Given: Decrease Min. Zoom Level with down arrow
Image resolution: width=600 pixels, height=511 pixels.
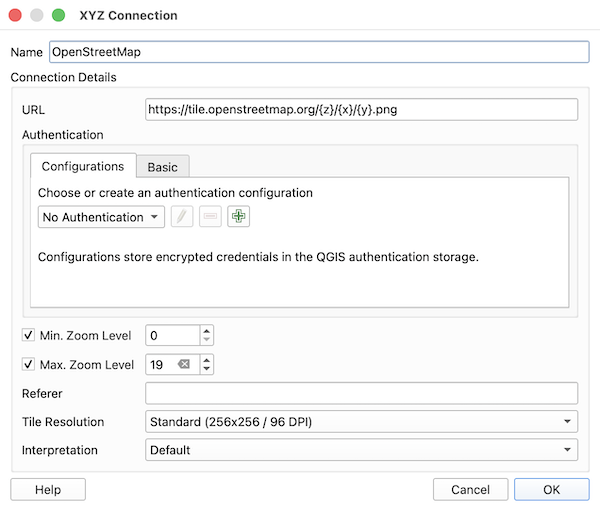Looking at the screenshot, I should 207,340.
